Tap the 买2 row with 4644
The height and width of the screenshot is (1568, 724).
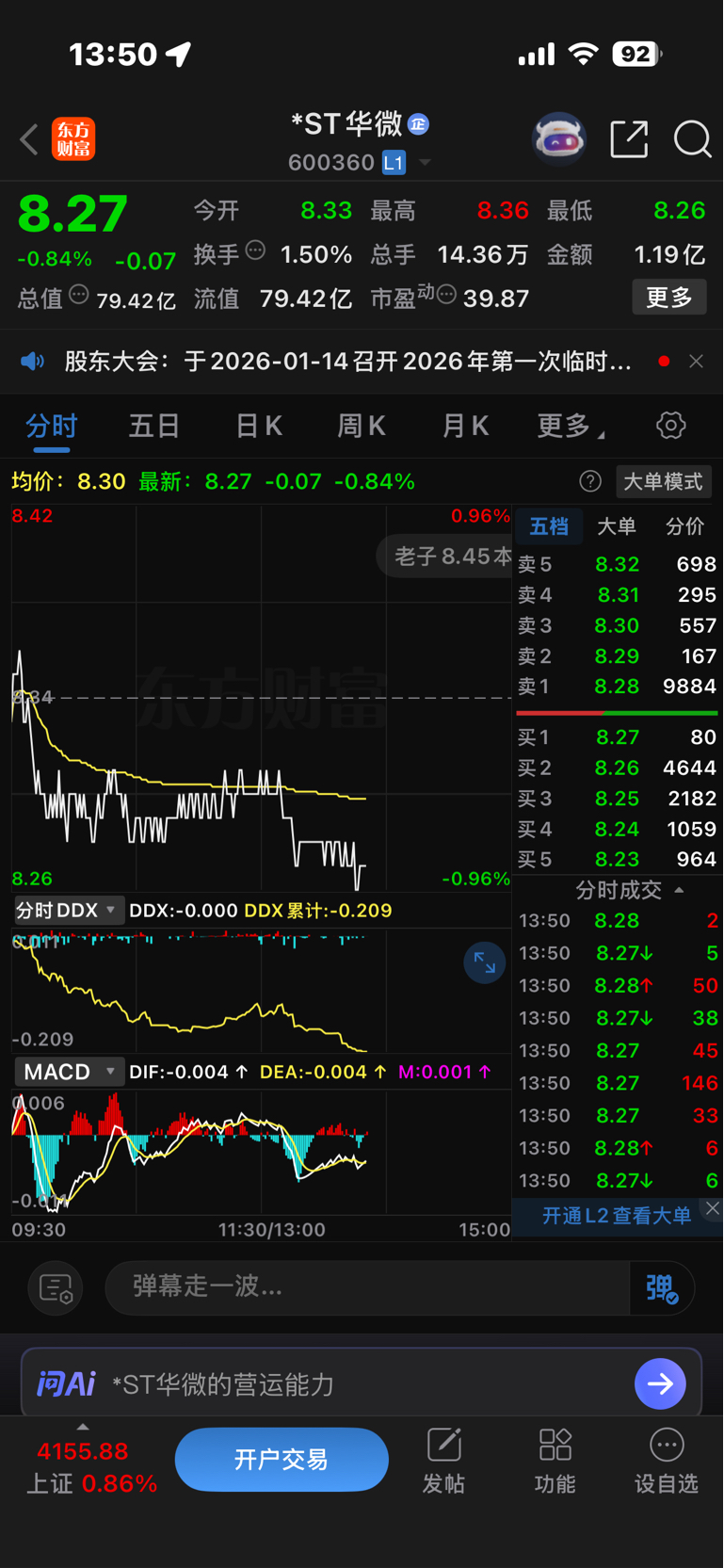[617, 768]
